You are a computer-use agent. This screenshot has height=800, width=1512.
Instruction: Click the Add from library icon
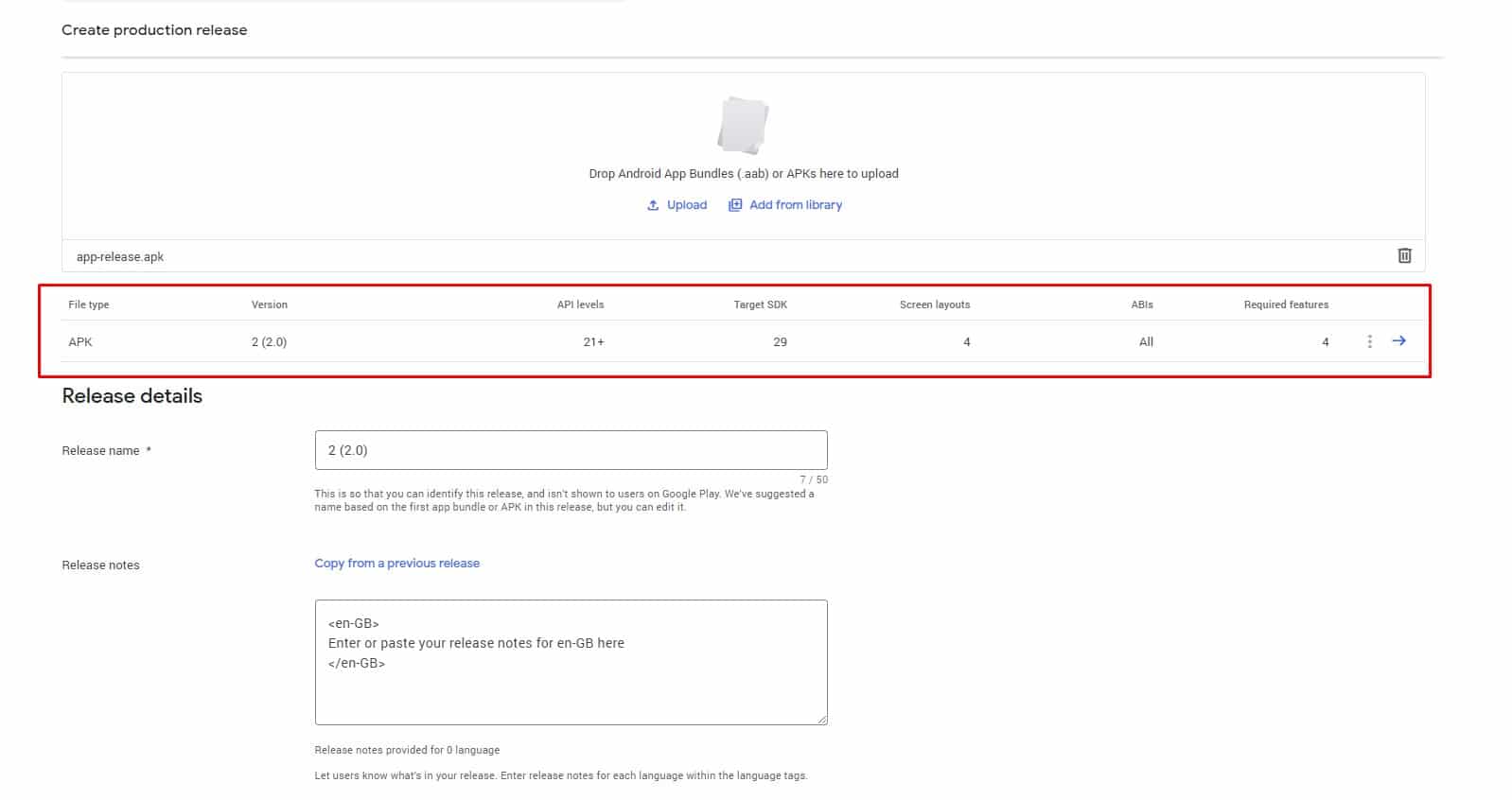point(735,205)
